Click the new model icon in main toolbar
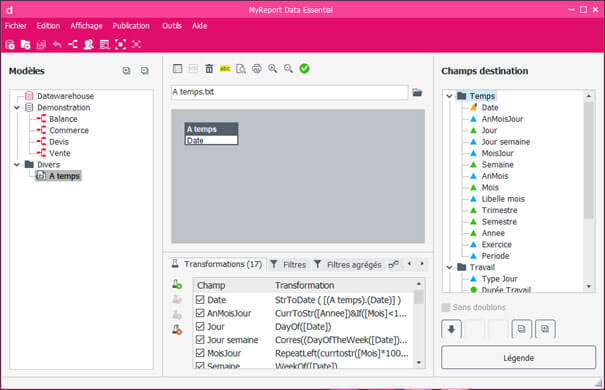 10,45
